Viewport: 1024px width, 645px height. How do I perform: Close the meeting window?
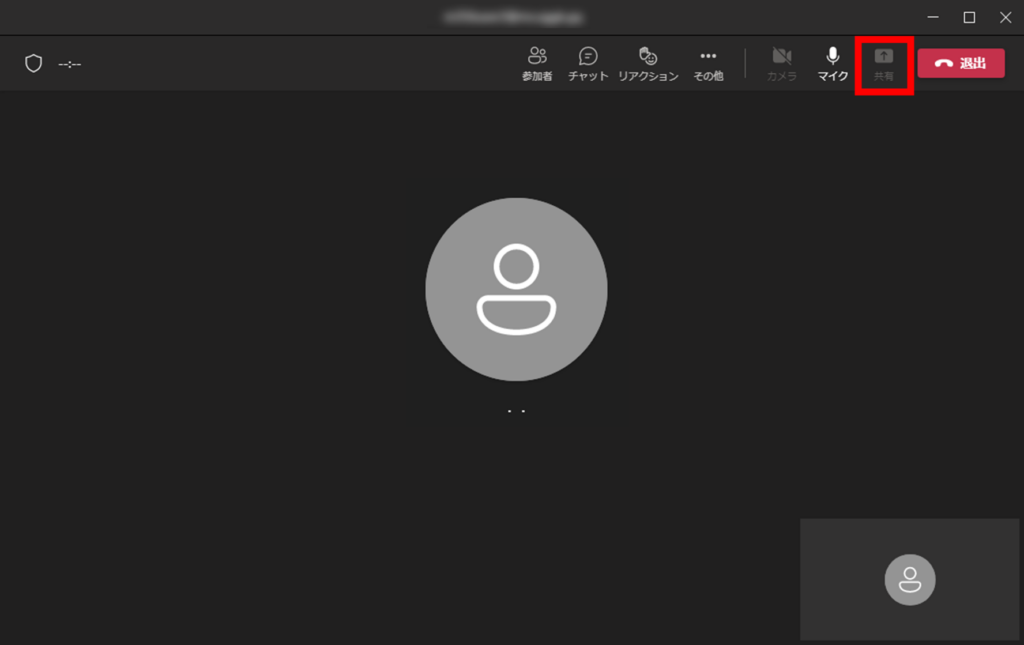point(1005,17)
